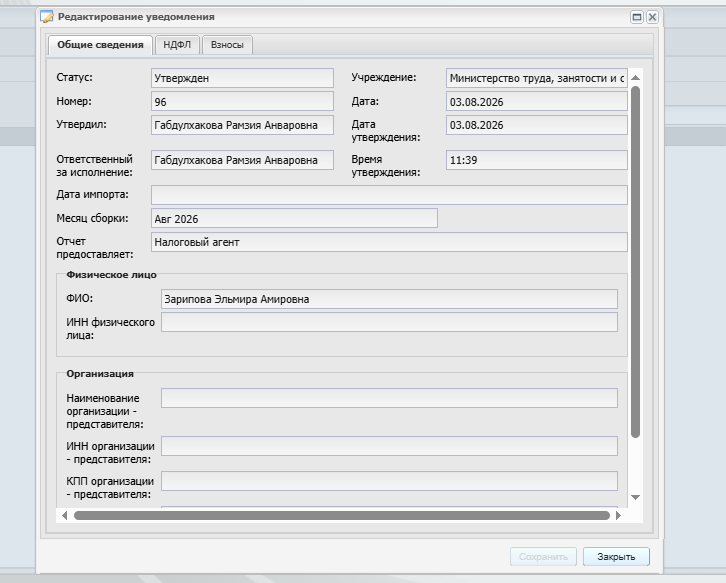This screenshot has width=726, height=583.
Task: Click the Учреждение: label
Action: (x=384, y=77)
